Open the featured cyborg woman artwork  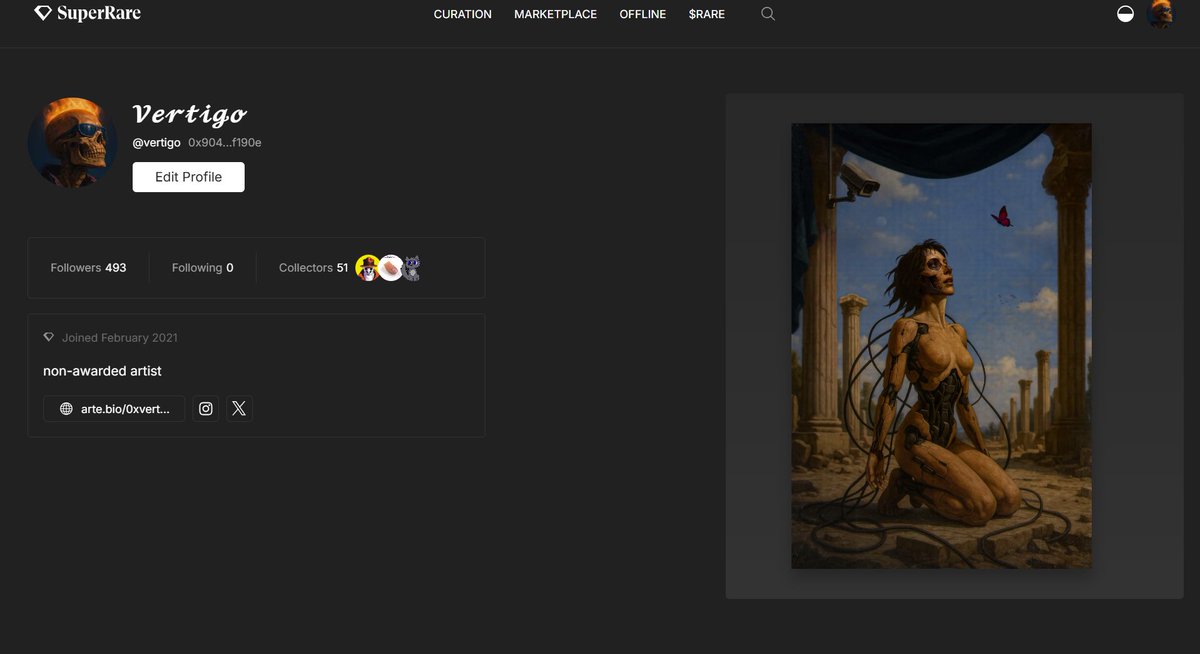941,346
